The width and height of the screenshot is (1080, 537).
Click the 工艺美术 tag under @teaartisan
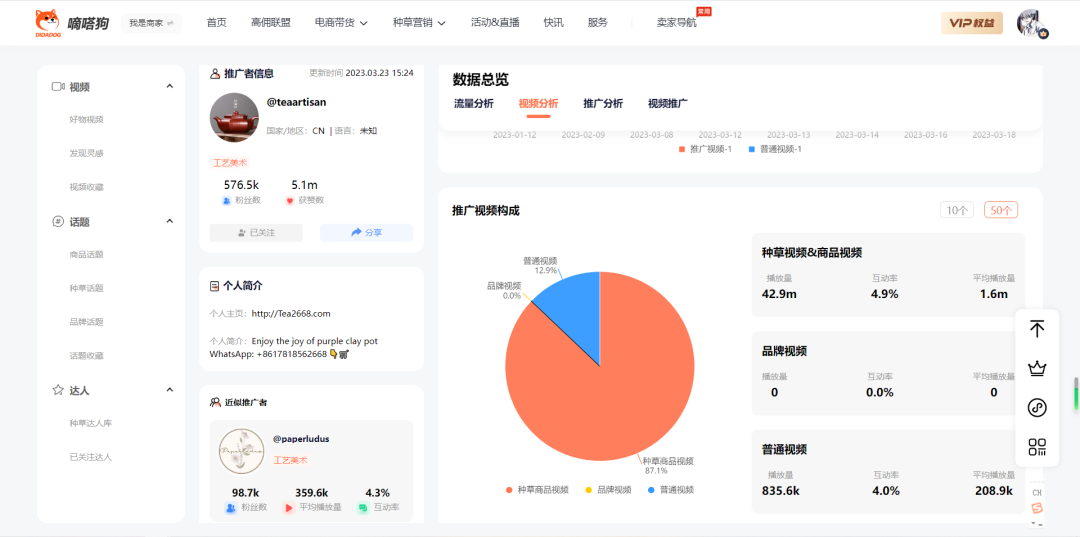click(x=229, y=163)
